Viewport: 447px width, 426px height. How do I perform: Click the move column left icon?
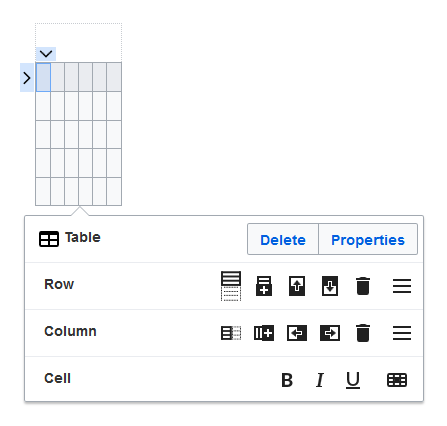tap(297, 333)
